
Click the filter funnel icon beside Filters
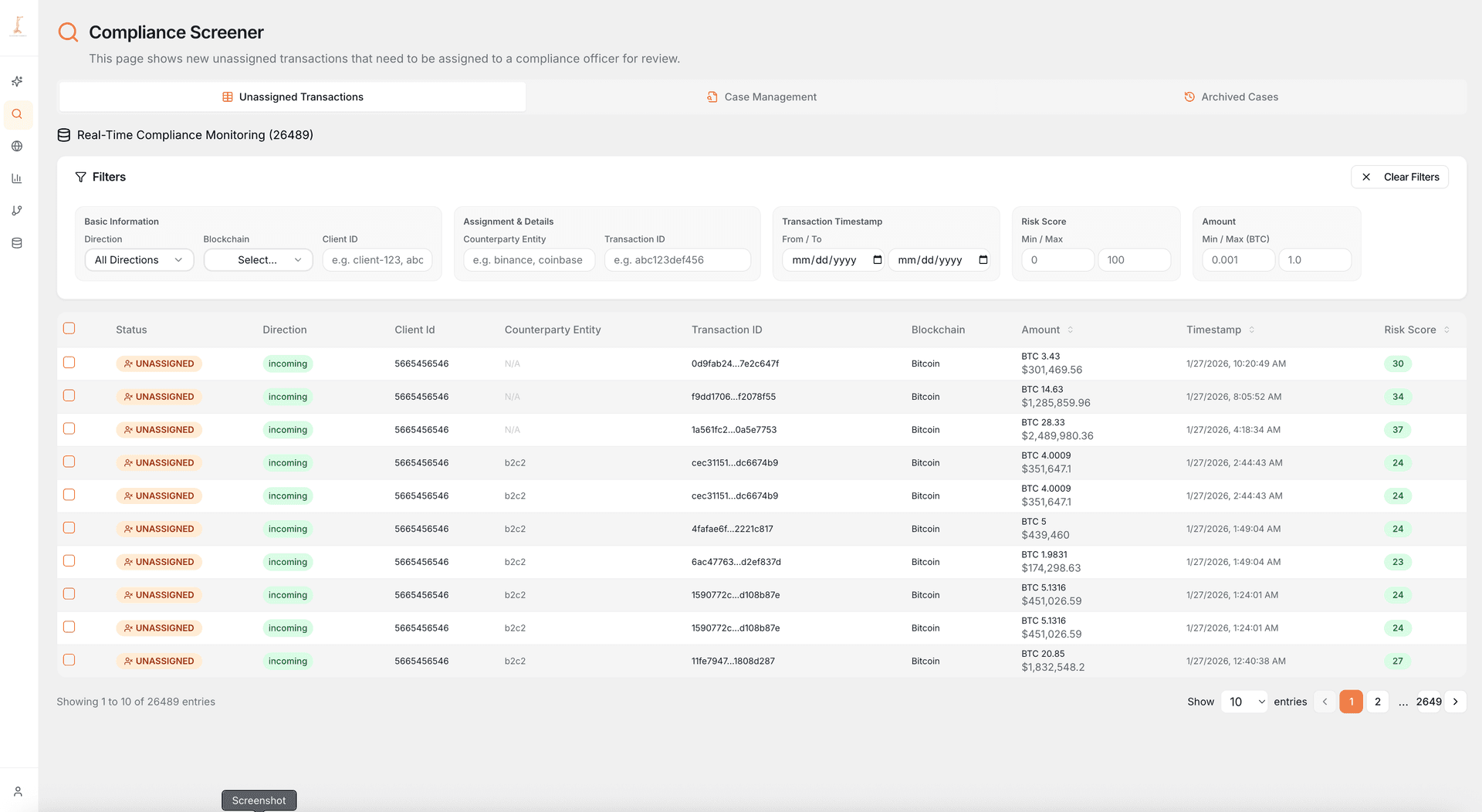(81, 177)
